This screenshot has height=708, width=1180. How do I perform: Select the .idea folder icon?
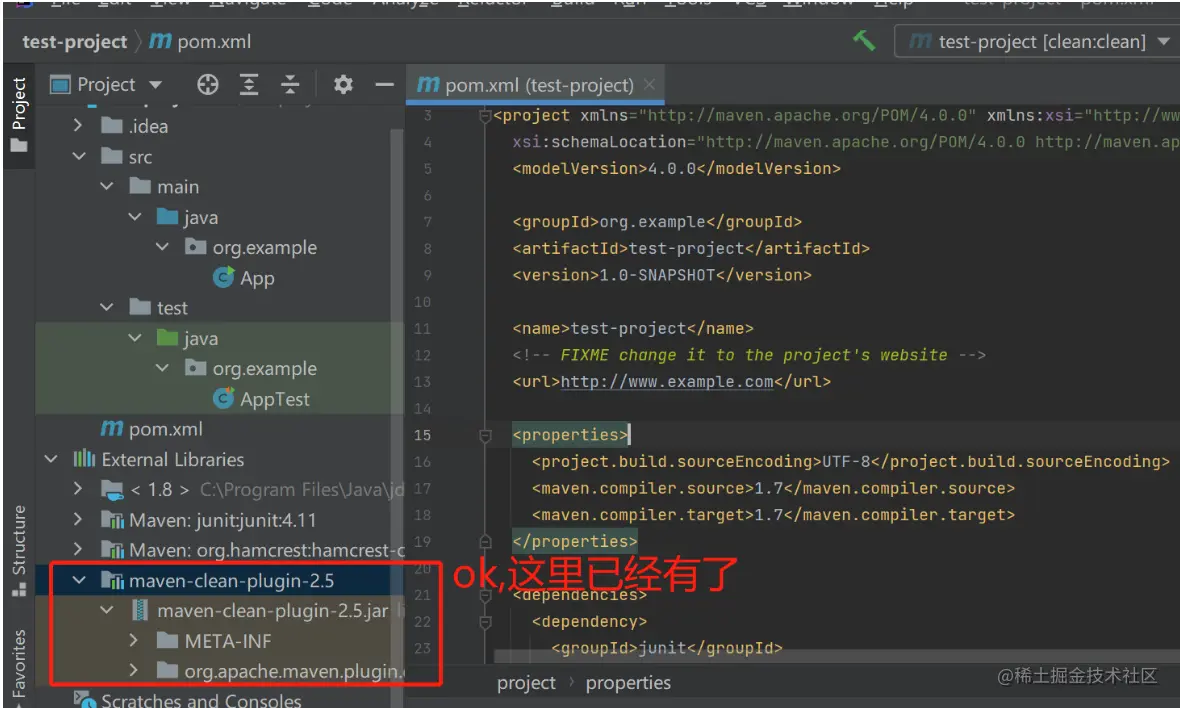tap(111, 125)
